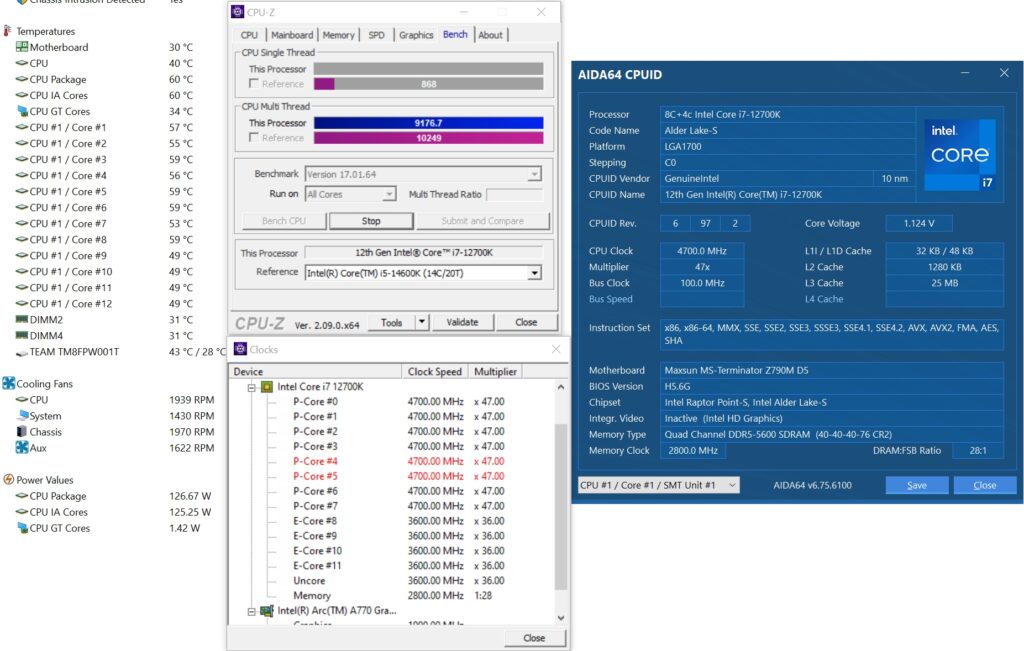Click the down arrow of Clocks scrollbar
The image size is (1024, 651).
[560, 617]
